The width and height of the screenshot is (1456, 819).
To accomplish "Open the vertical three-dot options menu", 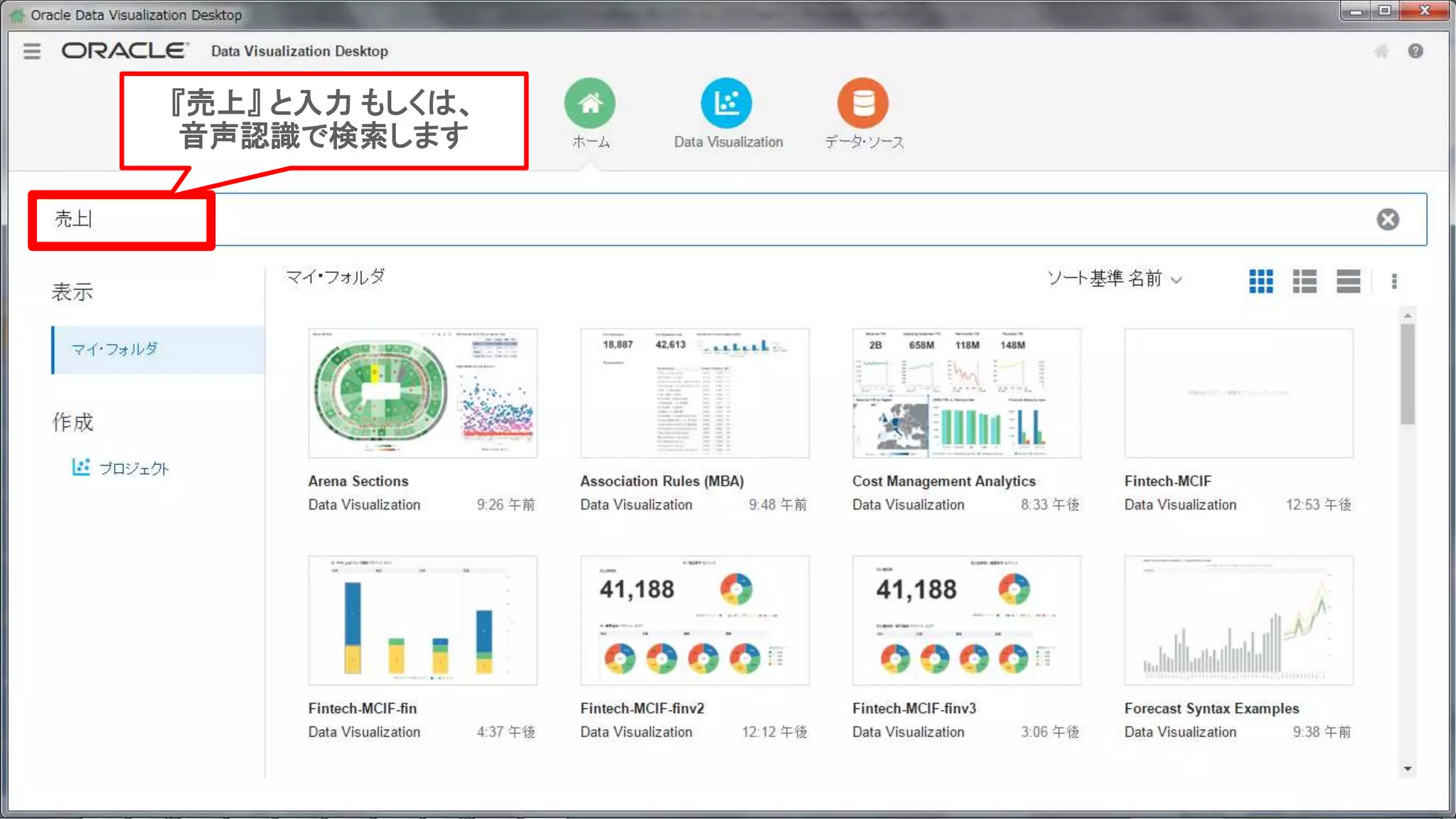I will click(1394, 281).
